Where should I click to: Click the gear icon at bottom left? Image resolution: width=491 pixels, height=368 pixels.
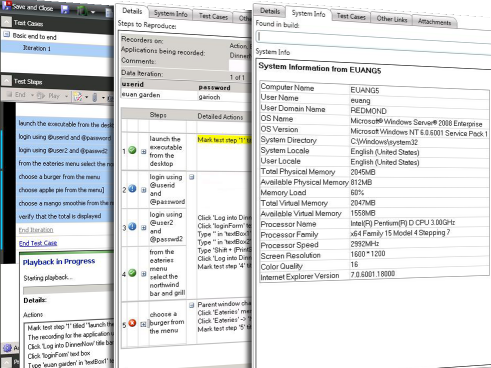click(x=7, y=348)
